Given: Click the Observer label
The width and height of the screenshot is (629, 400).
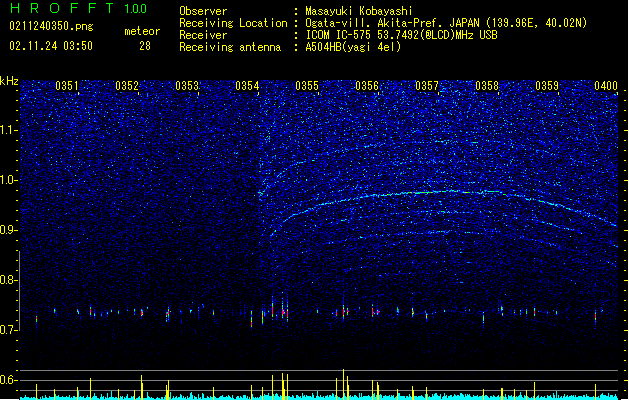Looking at the screenshot, I should click(203, 11).
